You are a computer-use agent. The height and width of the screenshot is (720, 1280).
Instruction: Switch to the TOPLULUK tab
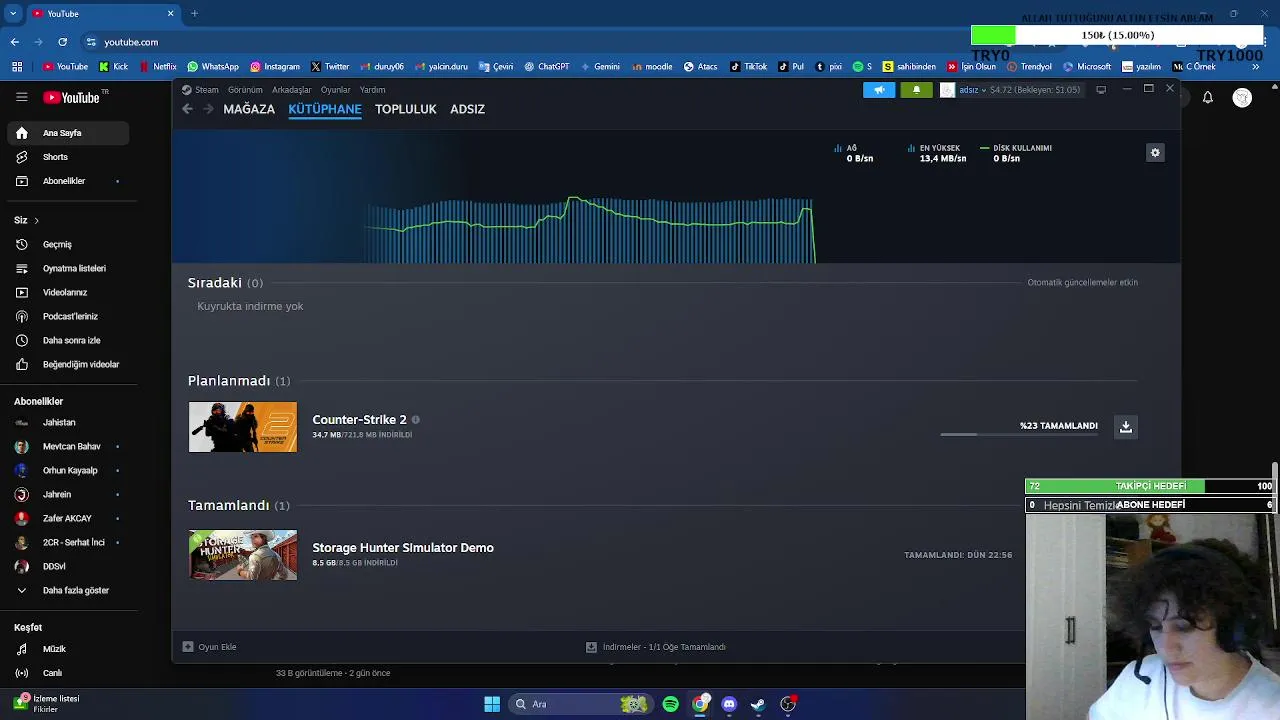(x=406, y=109)
